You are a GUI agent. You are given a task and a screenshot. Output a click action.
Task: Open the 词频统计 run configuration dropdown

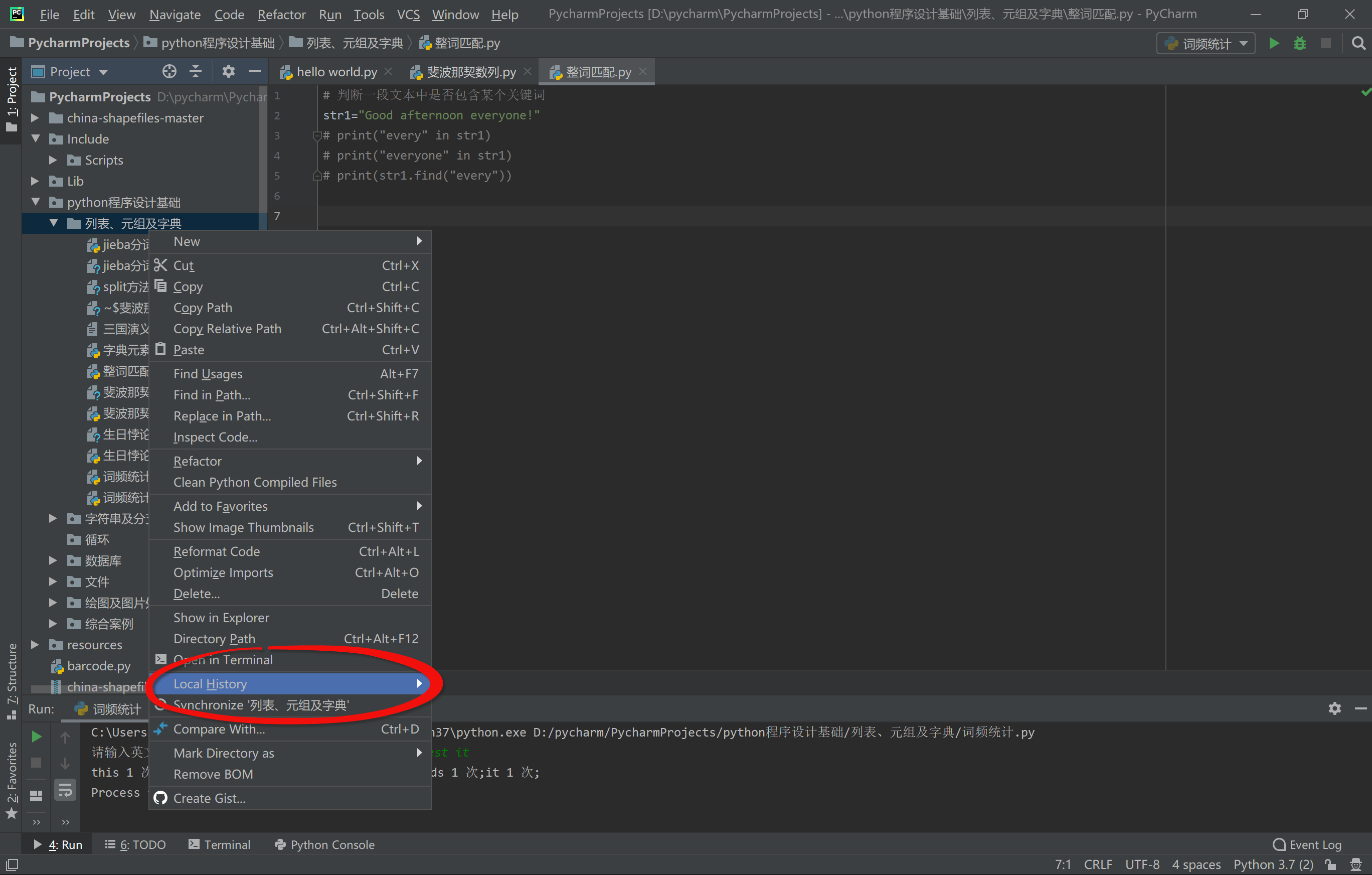pos(1206,43)
